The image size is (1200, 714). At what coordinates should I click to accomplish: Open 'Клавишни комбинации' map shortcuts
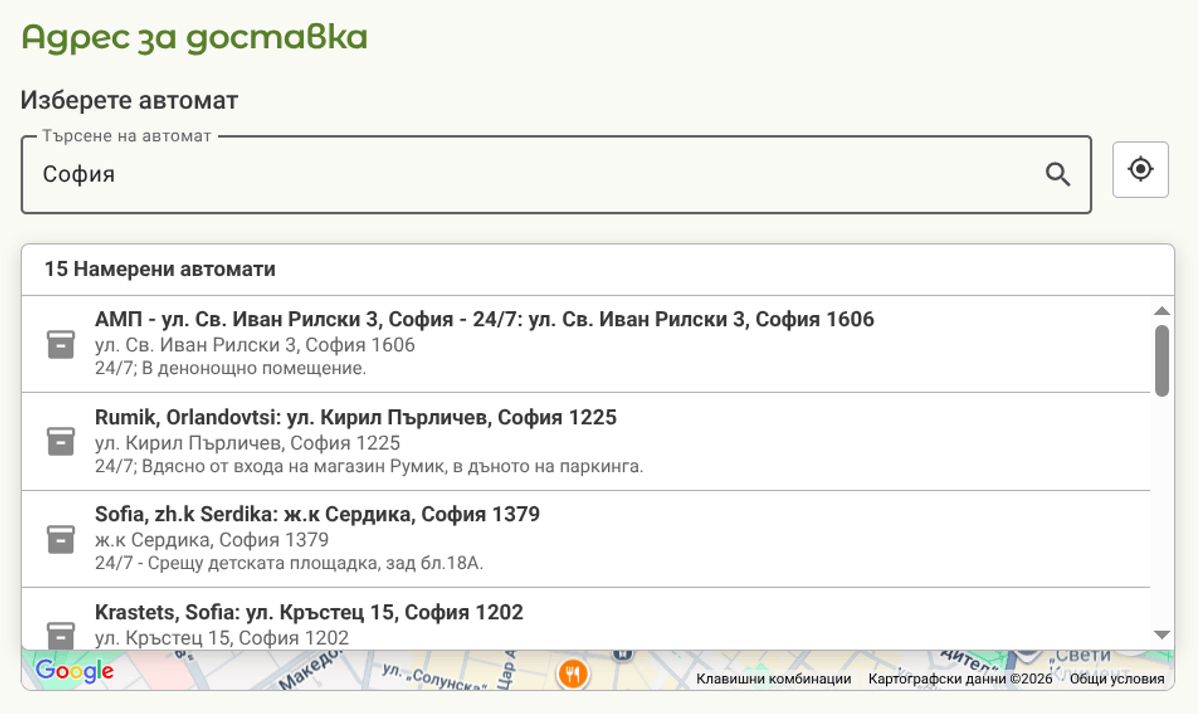pyautogui.click(x=773, y=679)
